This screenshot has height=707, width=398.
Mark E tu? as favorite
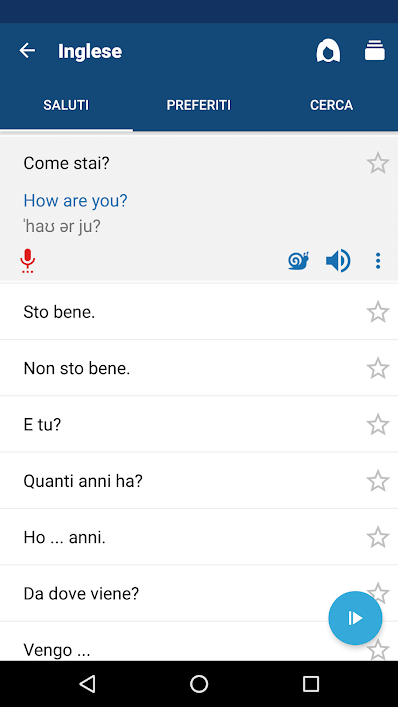tap(378, 425)
